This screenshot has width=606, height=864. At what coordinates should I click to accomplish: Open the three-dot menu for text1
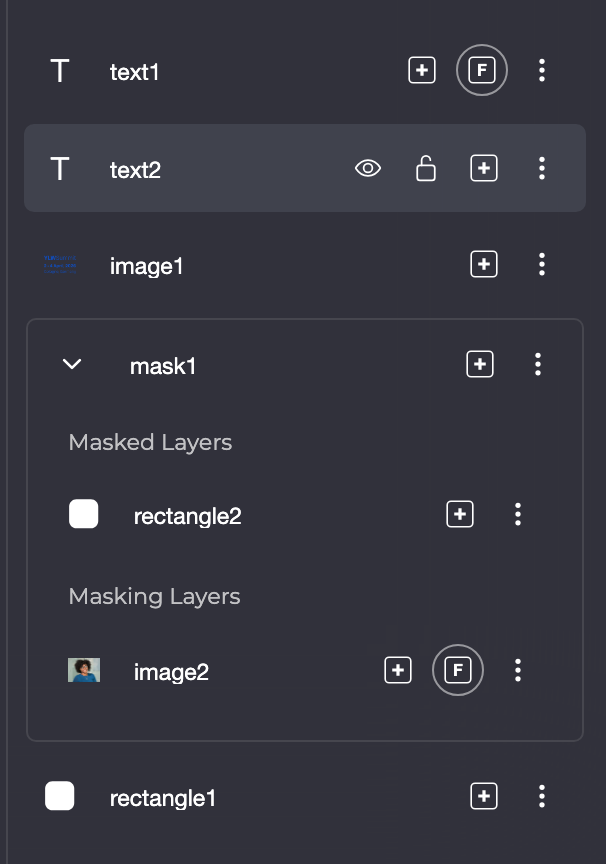tap(542, 71)
